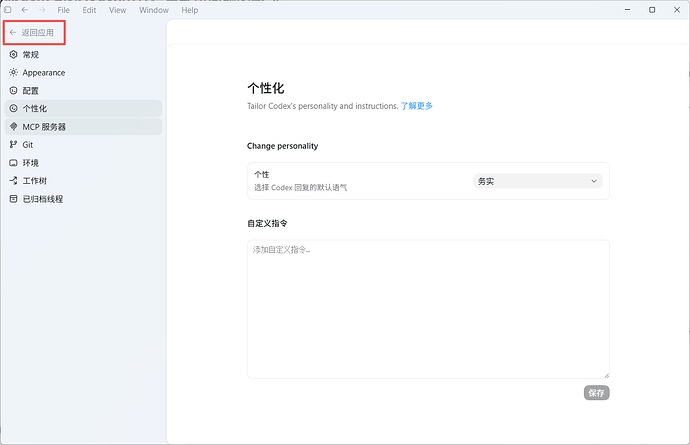Viewport: 690px width, 445px height.
Task: Go forward using the right arrow in title bar
Action: coord(42,10)
